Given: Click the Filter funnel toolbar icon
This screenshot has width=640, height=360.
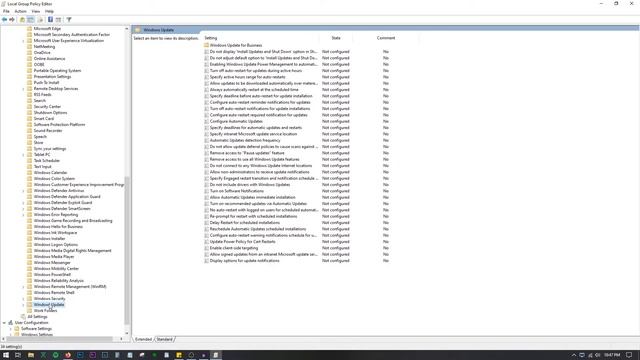Looking at the screenshot, I should (69, 20).
